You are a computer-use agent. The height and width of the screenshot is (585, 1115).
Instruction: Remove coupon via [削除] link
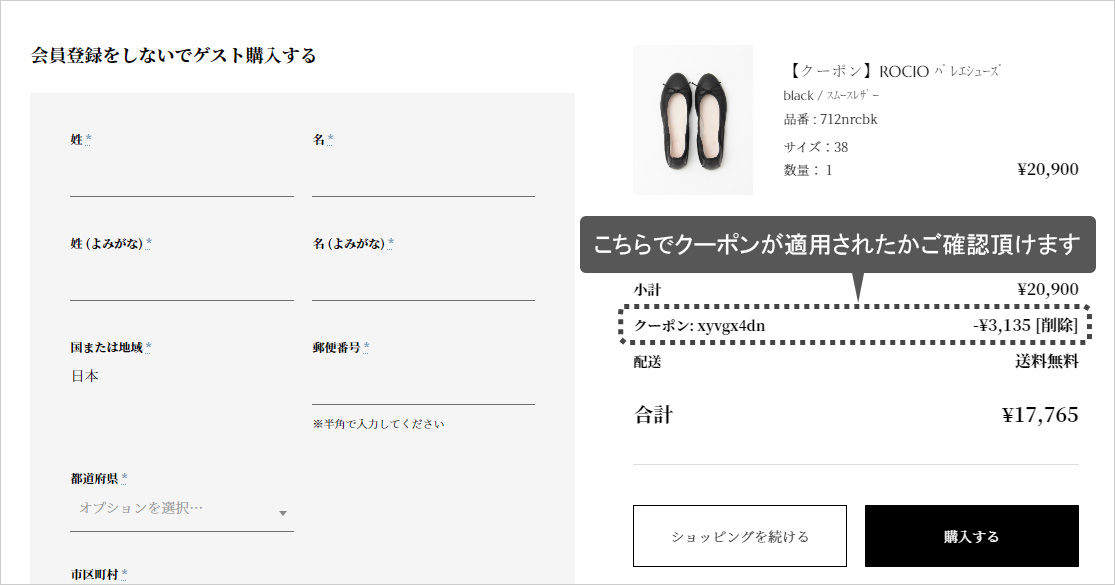1057,326
